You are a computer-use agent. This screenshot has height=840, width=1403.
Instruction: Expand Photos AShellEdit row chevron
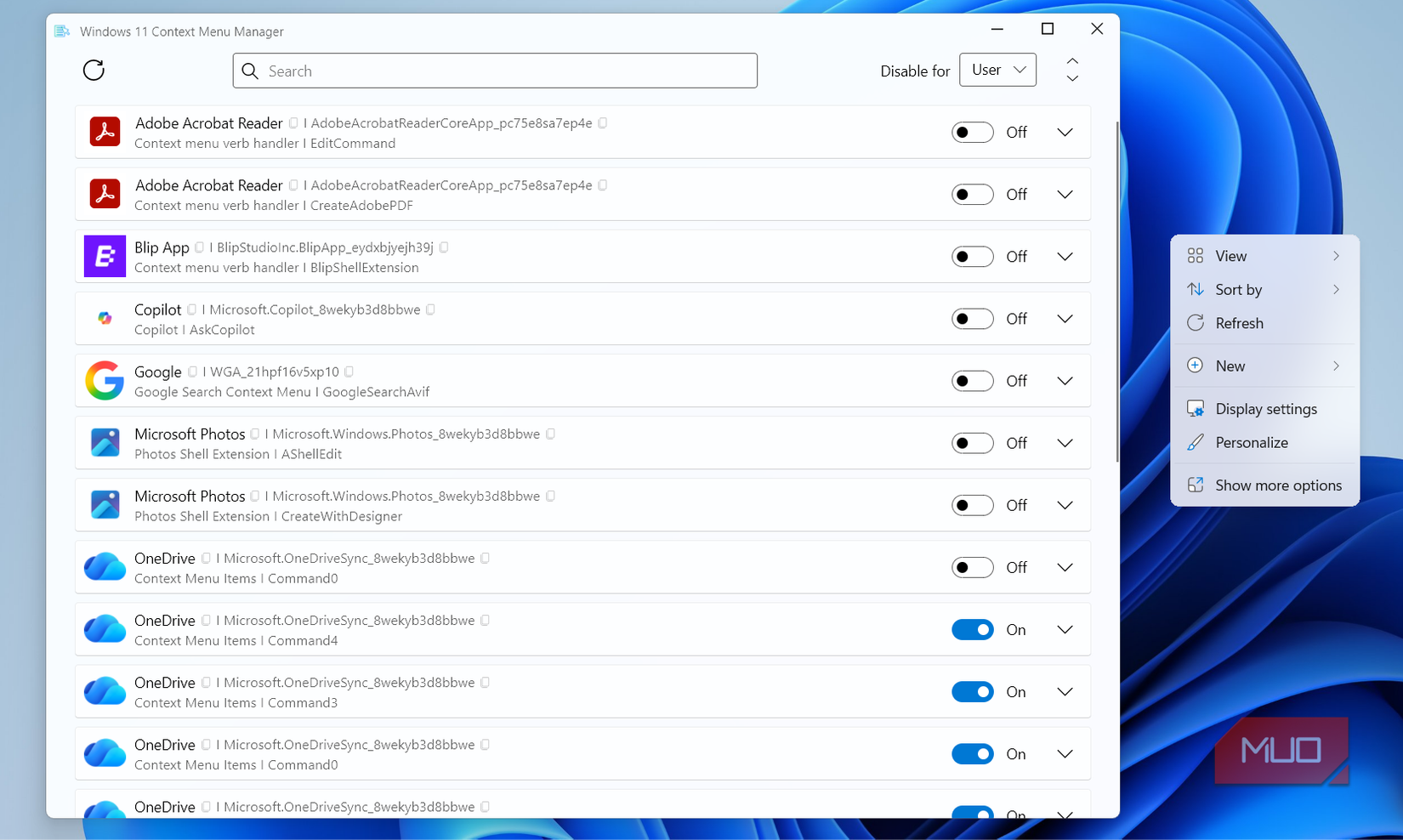1065,442
